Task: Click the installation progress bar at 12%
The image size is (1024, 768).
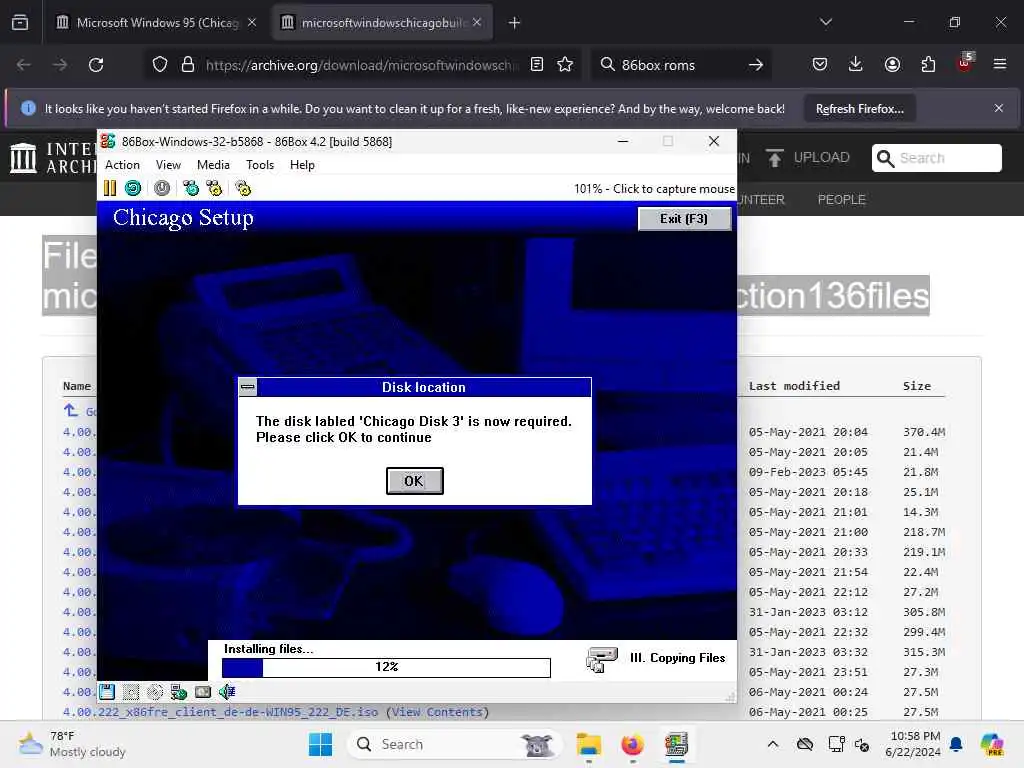Action: coord(386,667)
